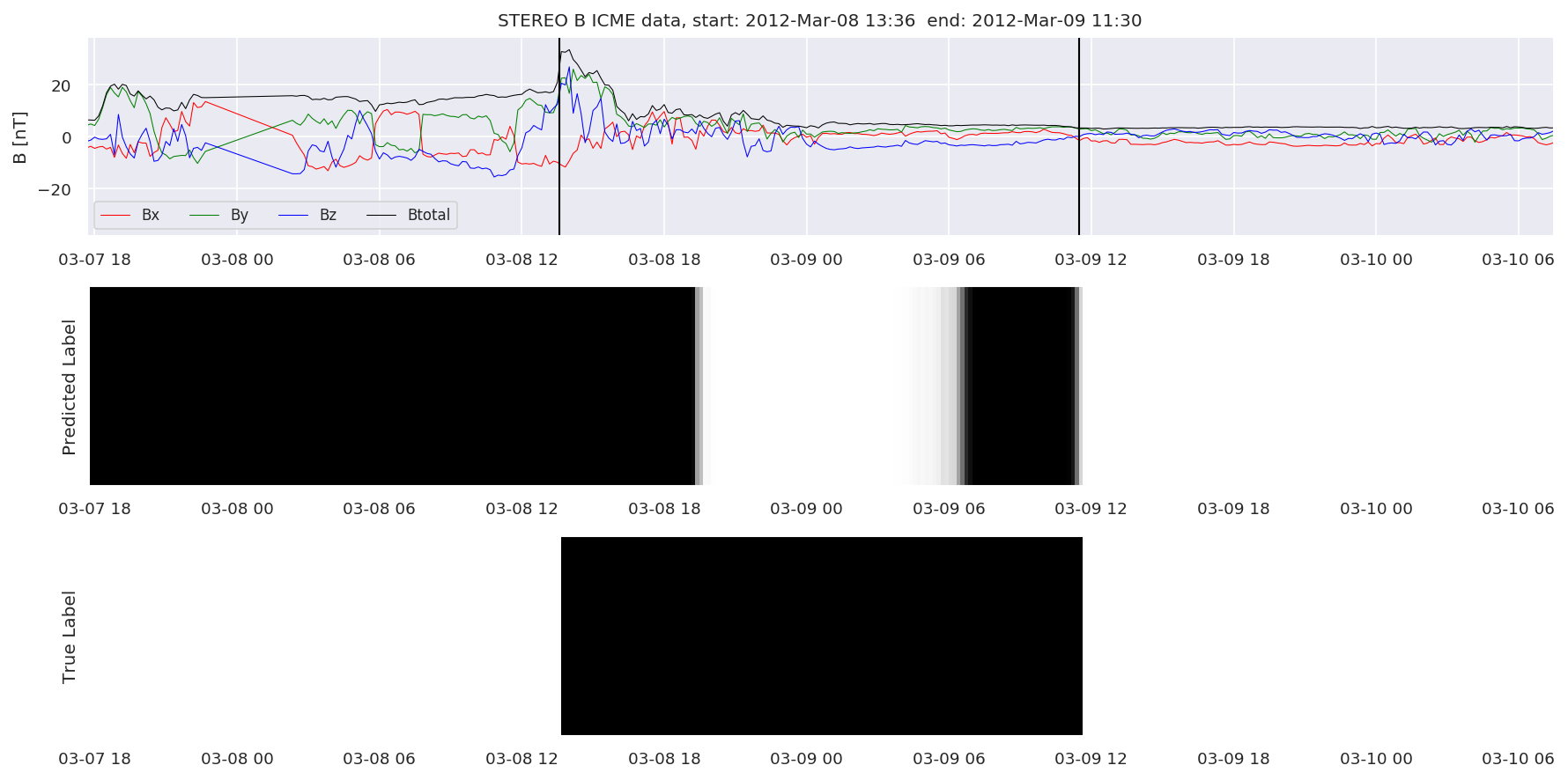The width and height of the screenshot is (1568, 780).
Task: Click the 'Btotal' legend label
Action: click(x=429, y=215)
